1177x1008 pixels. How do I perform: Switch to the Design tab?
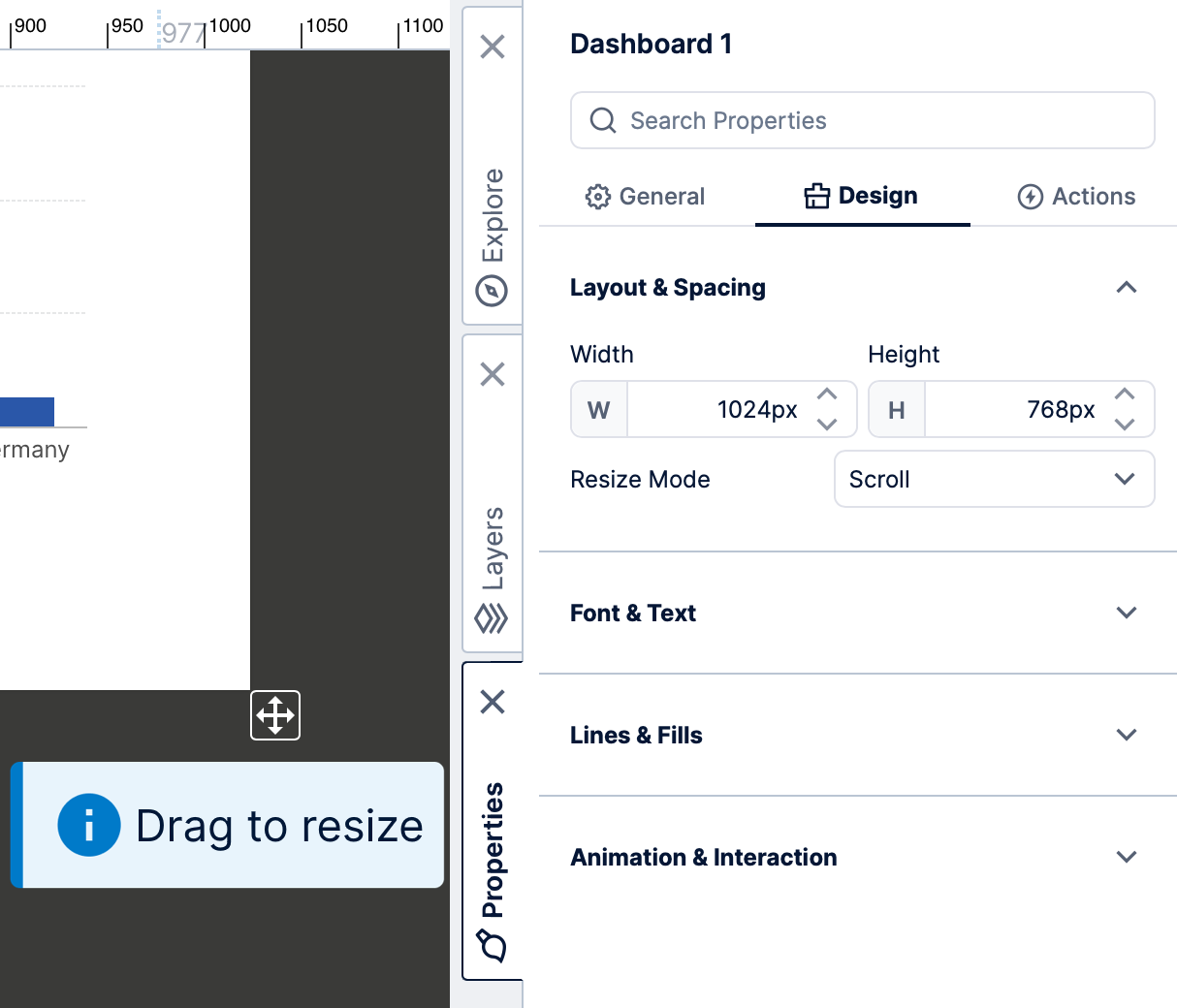861,196
